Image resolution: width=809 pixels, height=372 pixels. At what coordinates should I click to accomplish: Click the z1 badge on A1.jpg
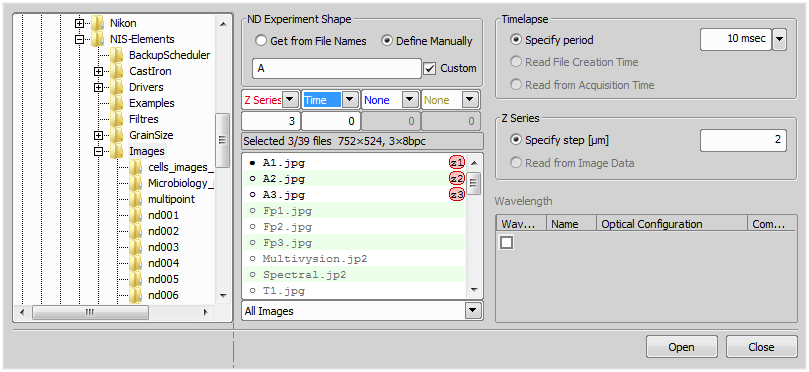tap(457, 163)
